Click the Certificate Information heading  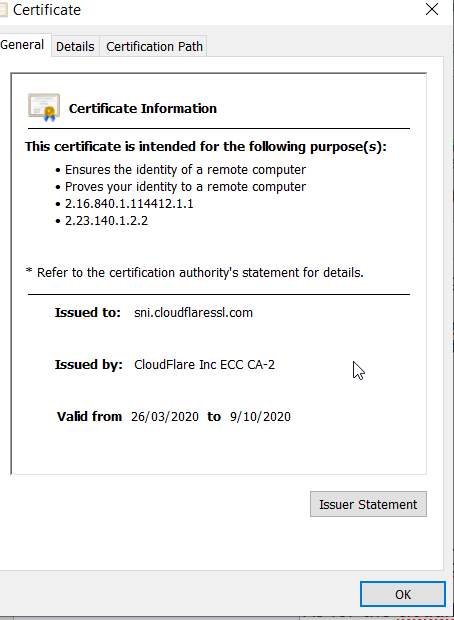click(143, 108)
